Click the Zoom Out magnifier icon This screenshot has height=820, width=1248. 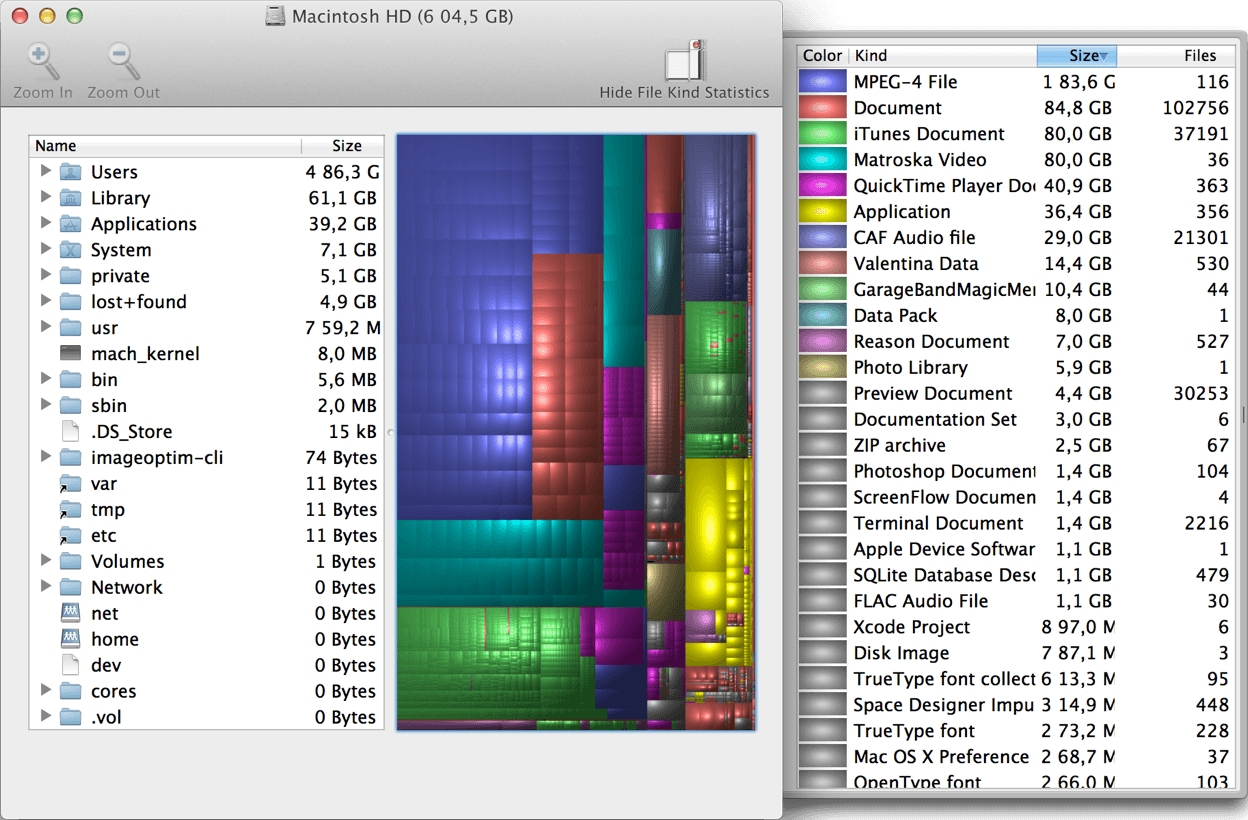click(x=123, y=62)
